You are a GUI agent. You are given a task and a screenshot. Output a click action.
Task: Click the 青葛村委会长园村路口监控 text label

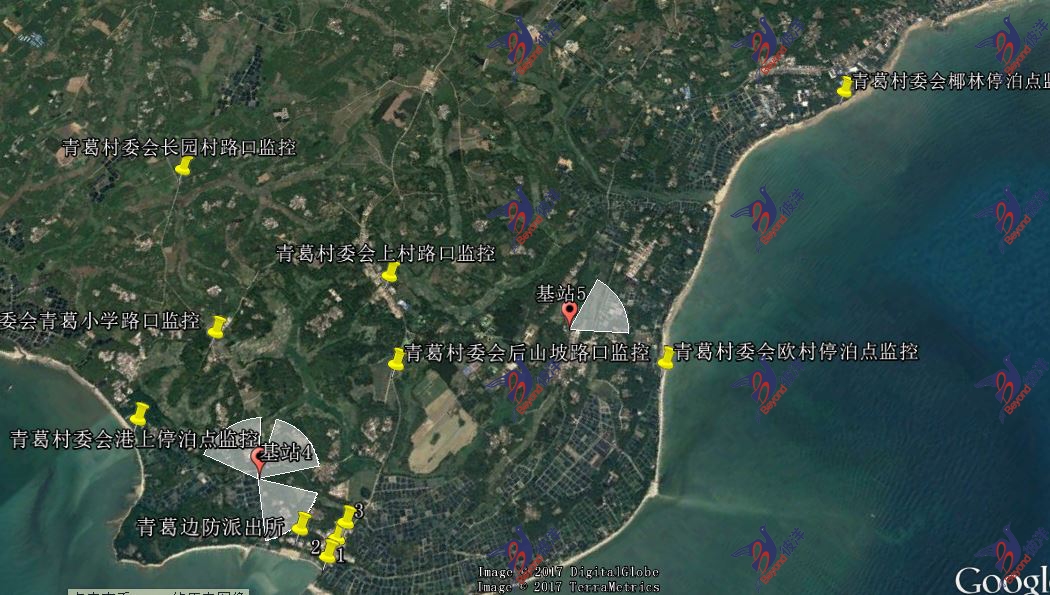point(179,148)
